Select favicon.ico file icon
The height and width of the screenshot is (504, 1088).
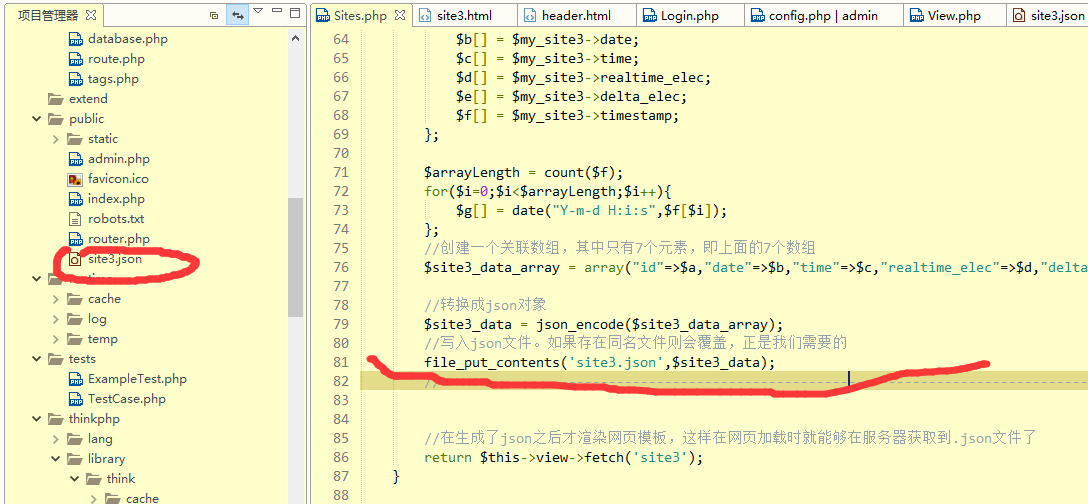point(75,179)
